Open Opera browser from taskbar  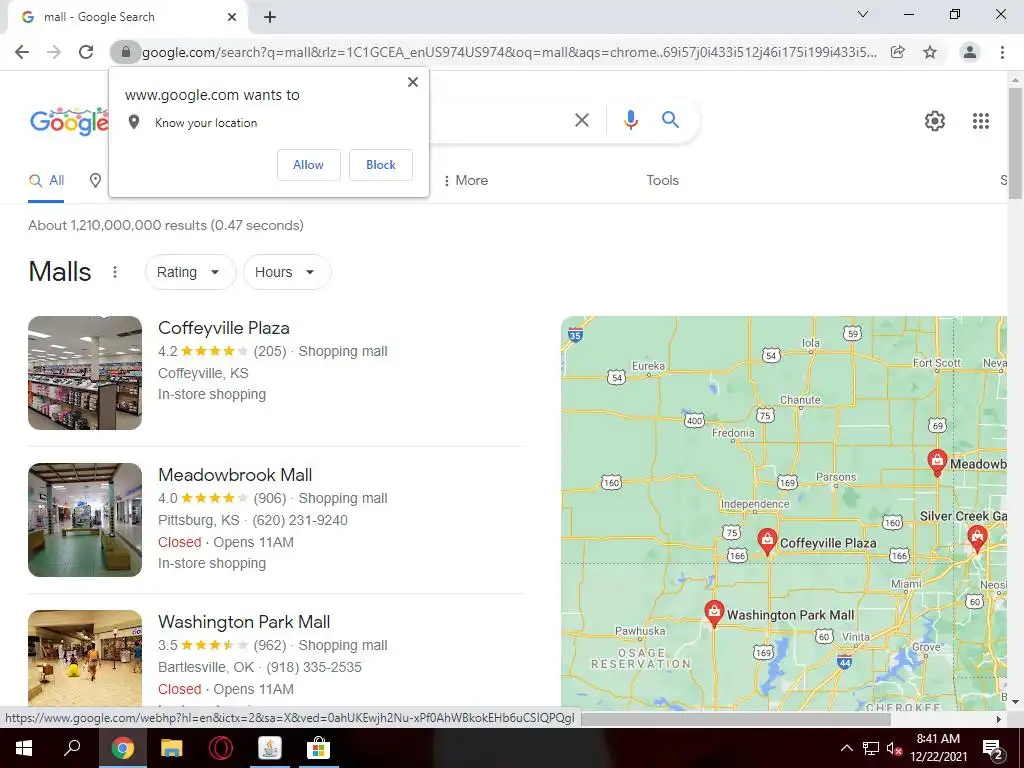(221, 748)
